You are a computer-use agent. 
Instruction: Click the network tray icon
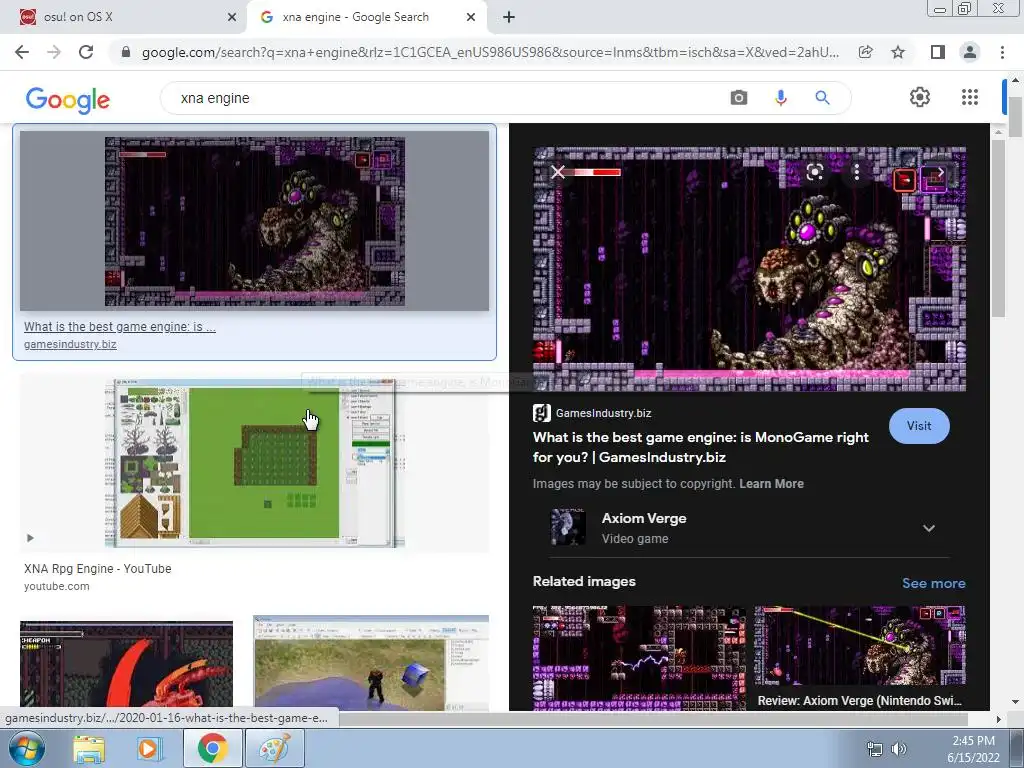point(874,749)
